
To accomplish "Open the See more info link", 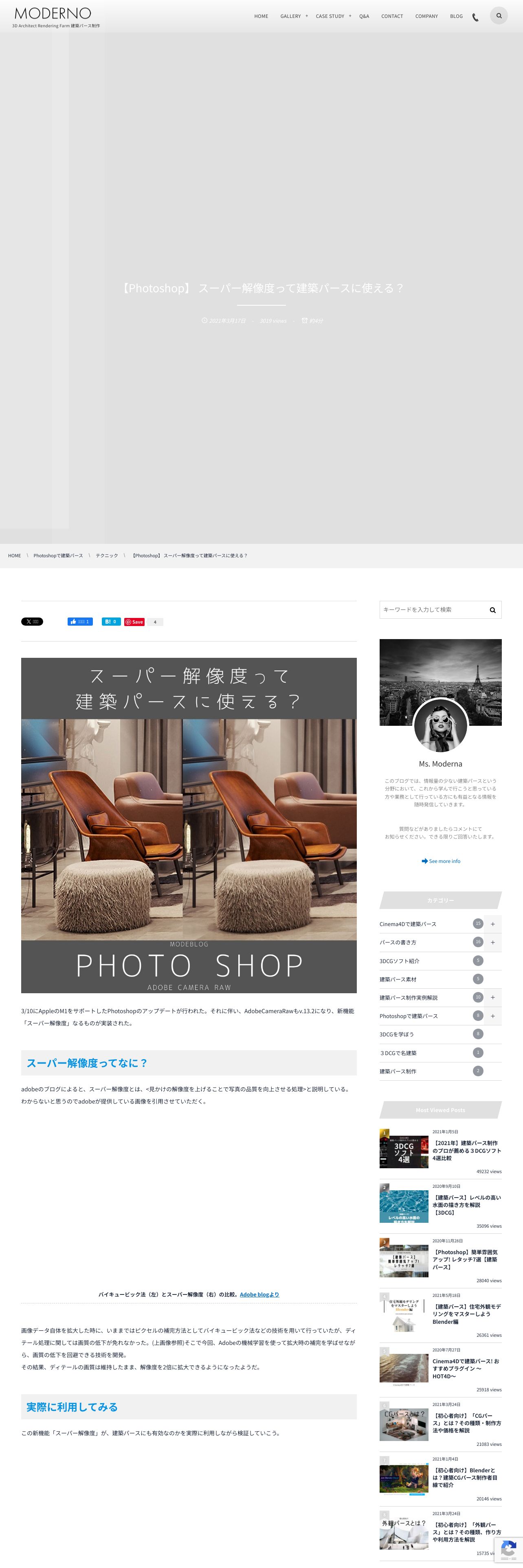I will [x=441, y=861].
